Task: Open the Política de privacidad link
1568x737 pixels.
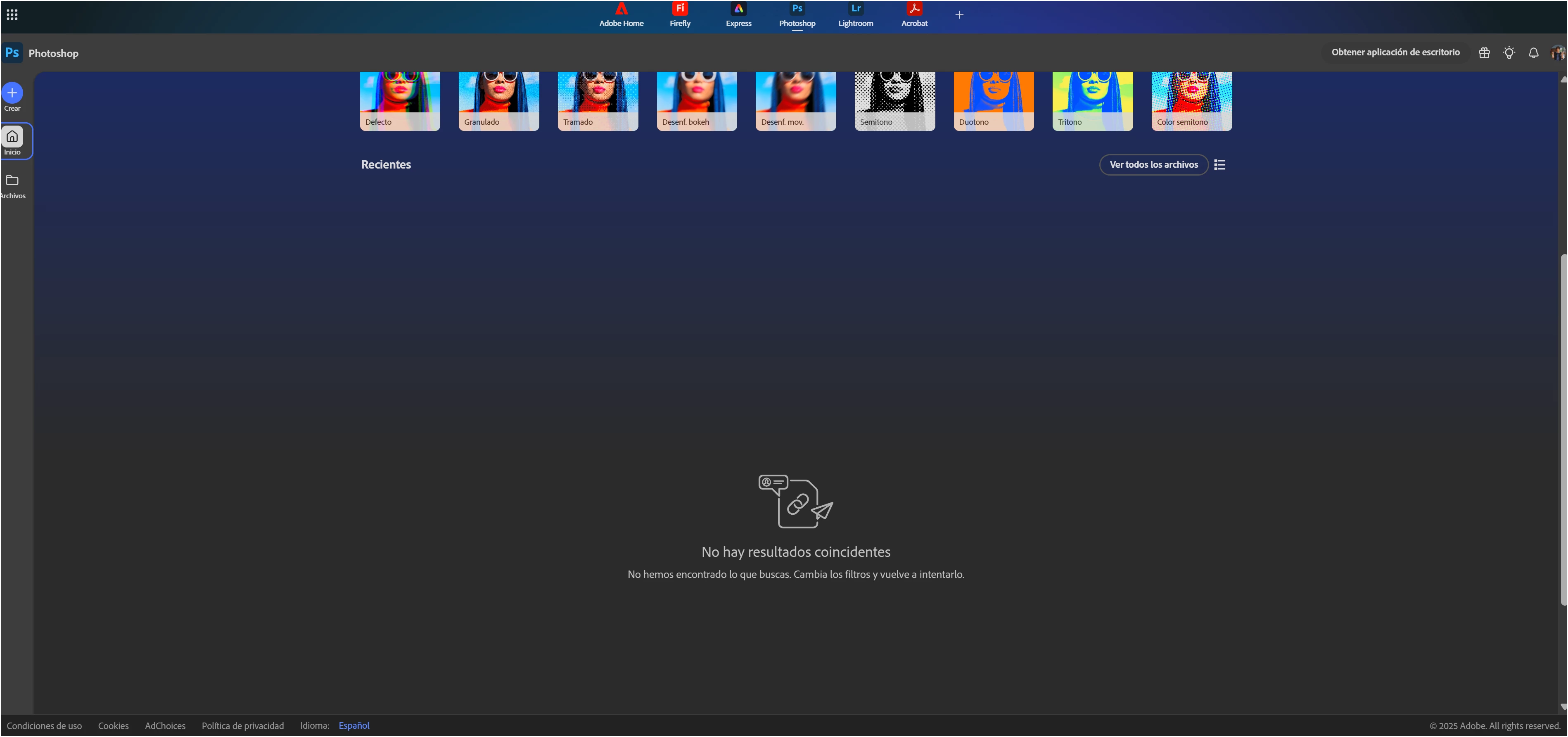Action: pyautogui.click(x=242, y=725)
